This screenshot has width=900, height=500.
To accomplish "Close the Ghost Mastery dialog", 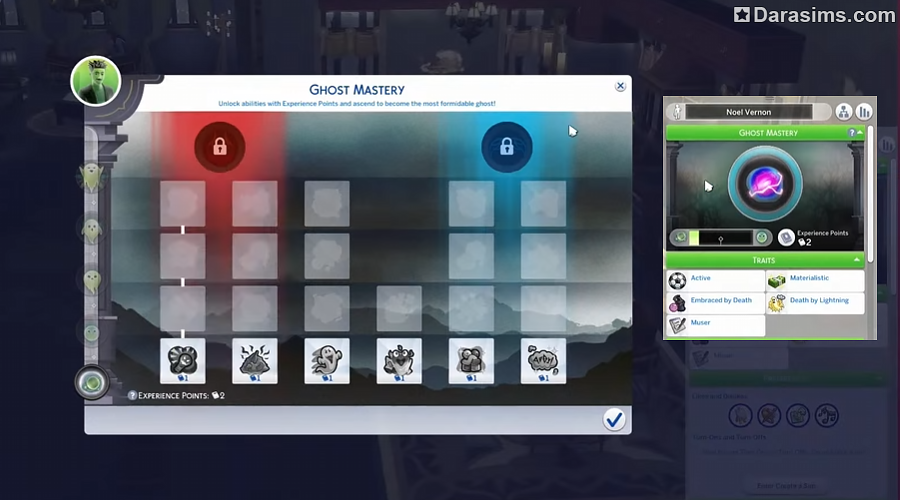I will point(620,86).
